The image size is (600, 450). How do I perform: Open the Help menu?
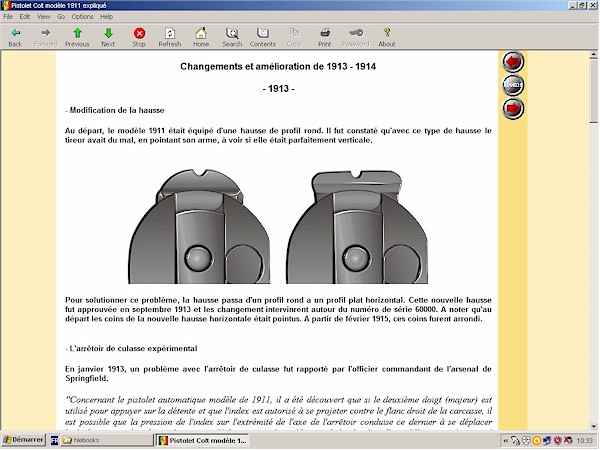(x=106, y=16)
